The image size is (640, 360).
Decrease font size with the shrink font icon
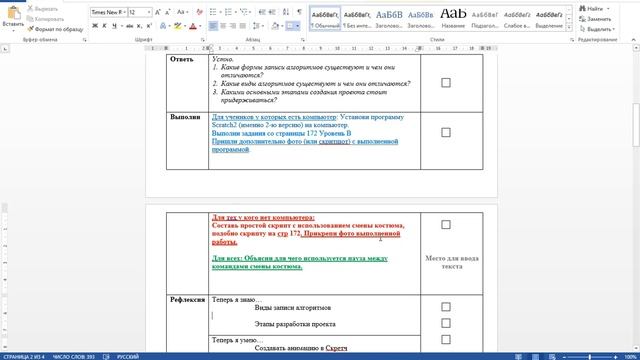[x=168, y=12]
